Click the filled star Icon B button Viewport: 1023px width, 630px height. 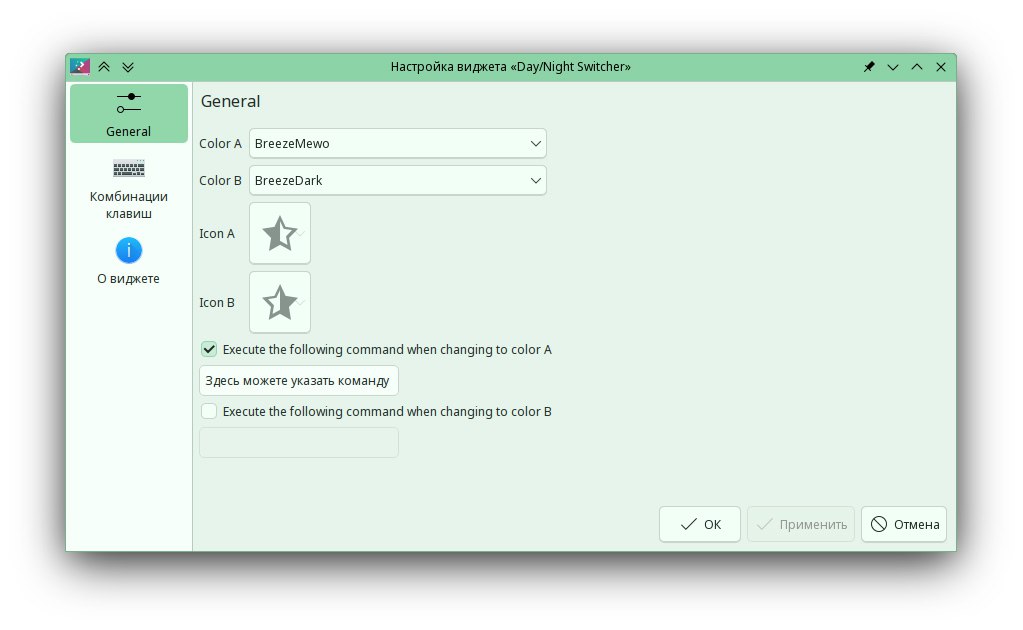tap(279, 302)
